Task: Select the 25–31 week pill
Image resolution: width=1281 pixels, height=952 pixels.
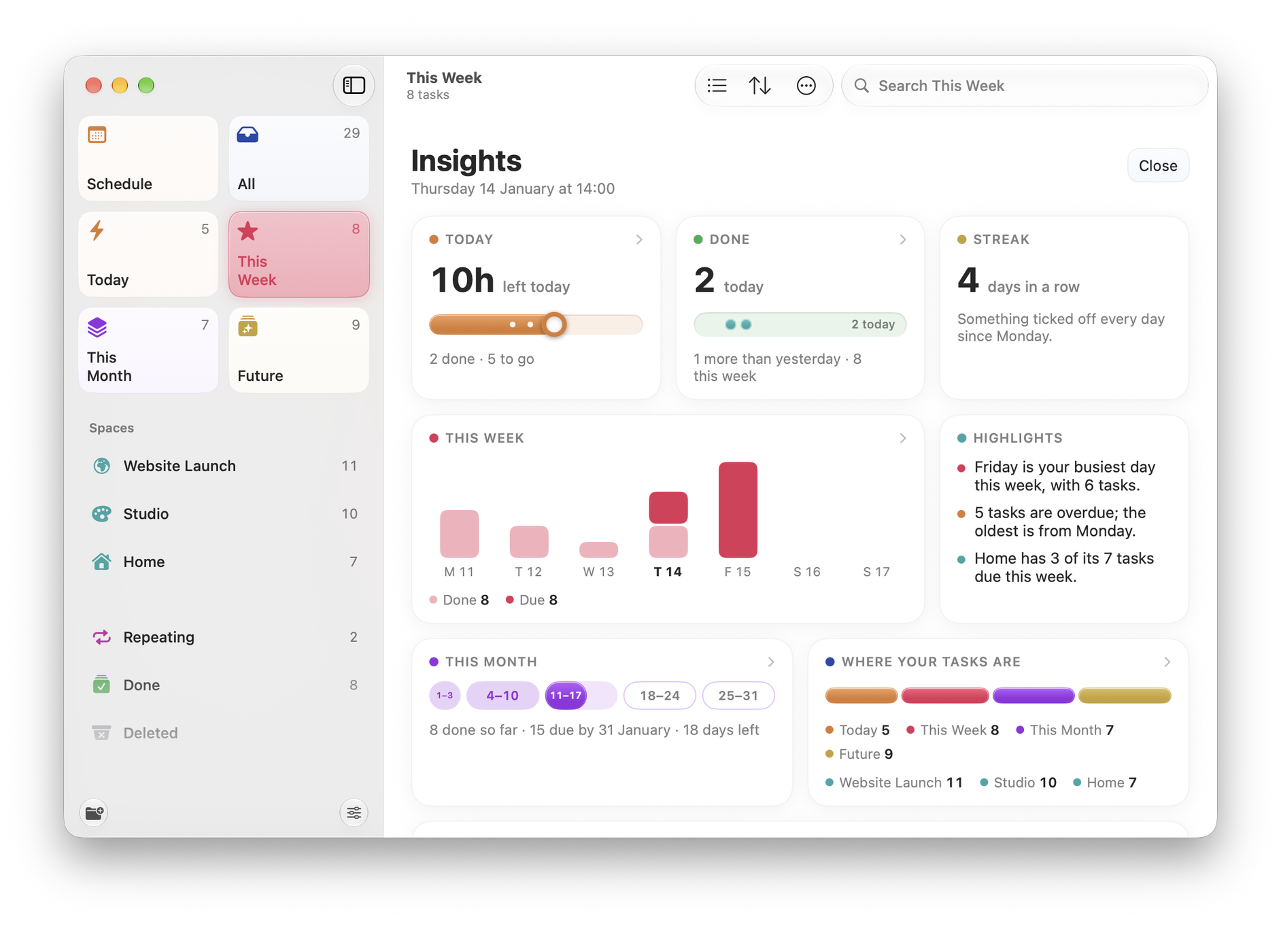Action: (x=738, y=695)
